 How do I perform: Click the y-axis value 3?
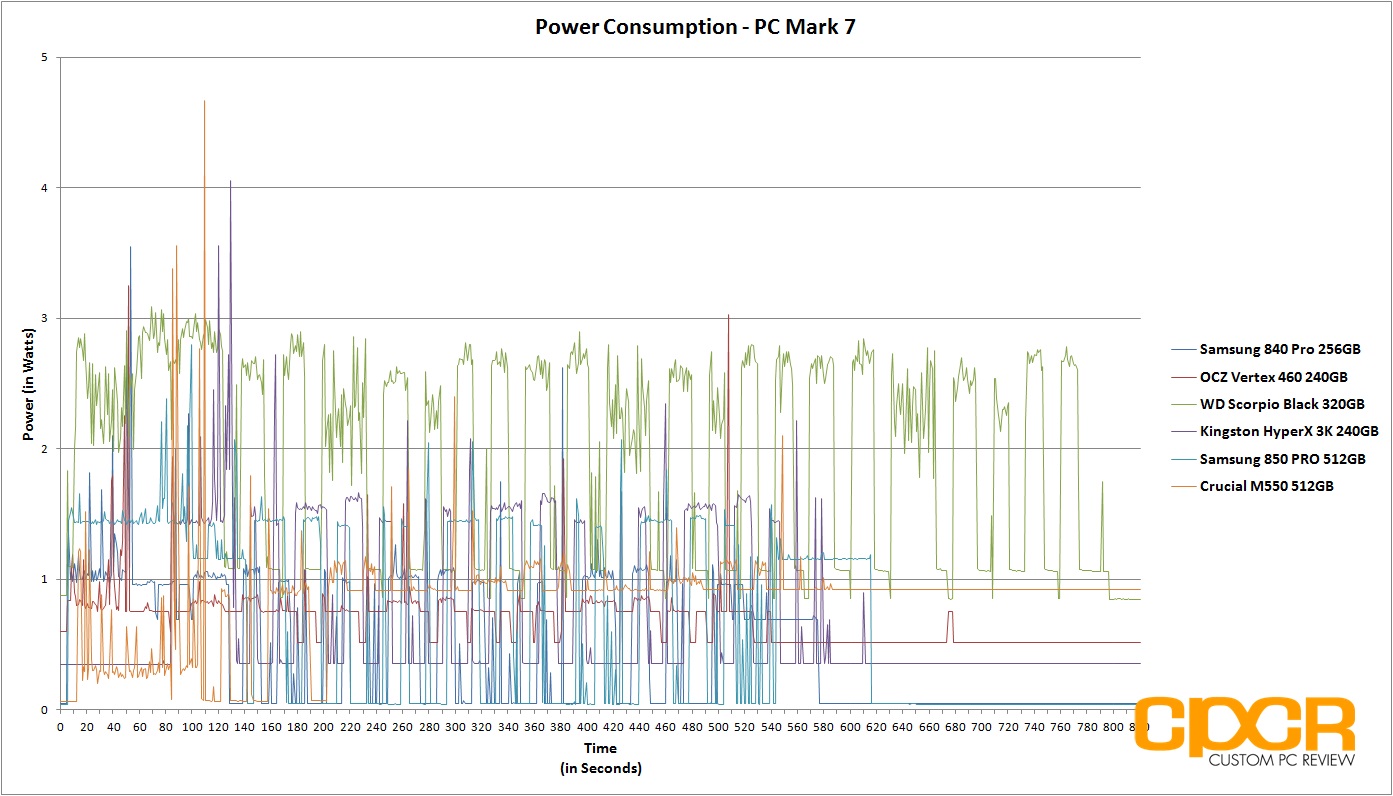click(x=44, y=318)
